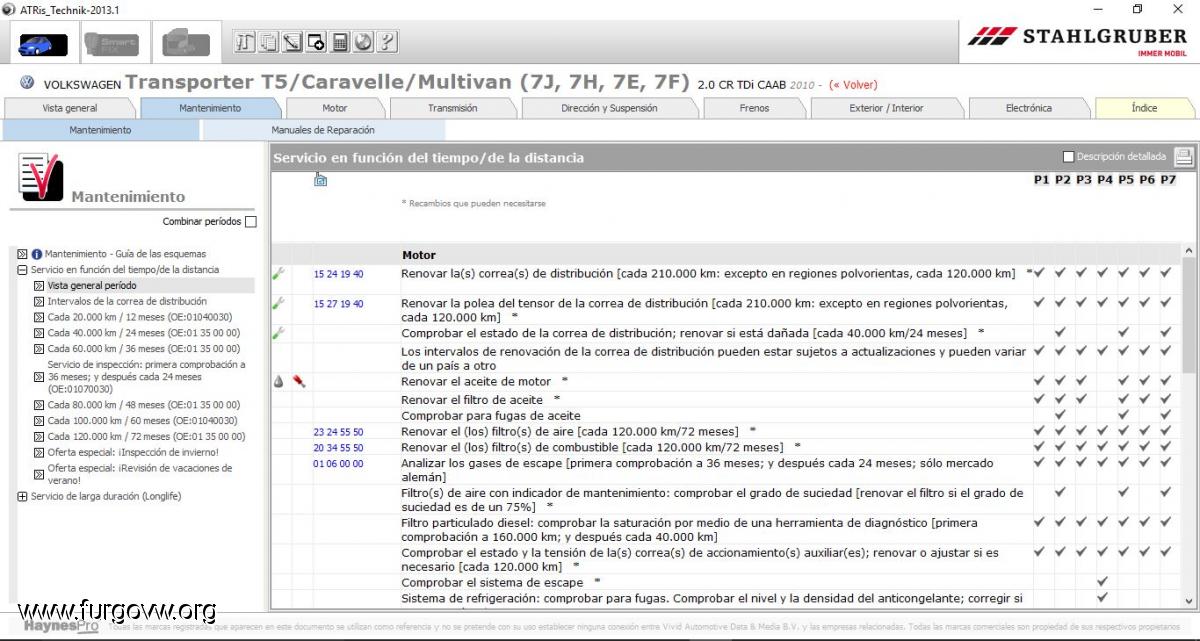The height and width of the screenshot is (641, 1200).
Task: Open operation code 01 06 00 00
Action: point(338,464)
